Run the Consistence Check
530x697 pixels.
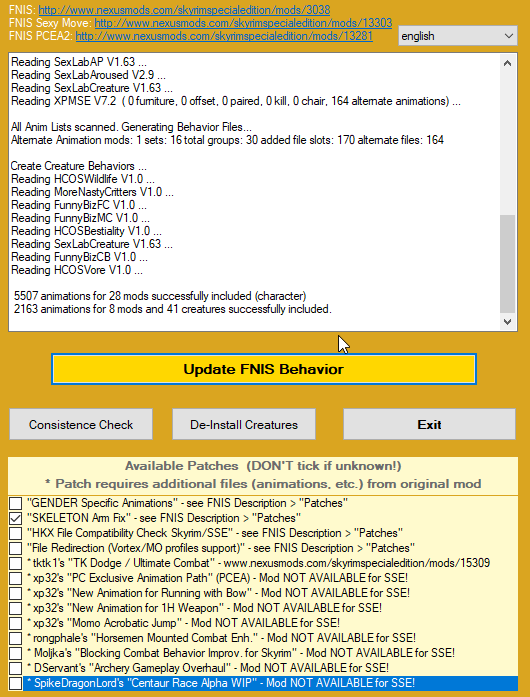(81, 425)
